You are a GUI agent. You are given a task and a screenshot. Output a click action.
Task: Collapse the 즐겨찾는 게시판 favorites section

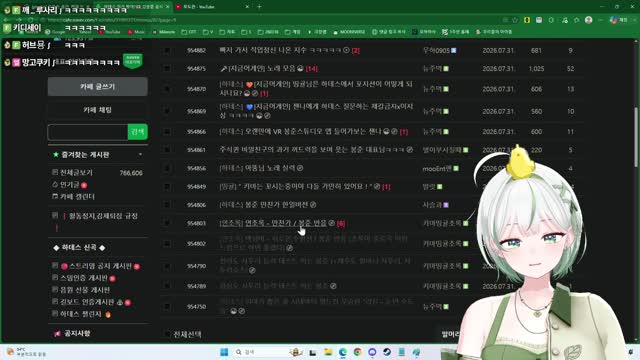(x=140, y=154)
